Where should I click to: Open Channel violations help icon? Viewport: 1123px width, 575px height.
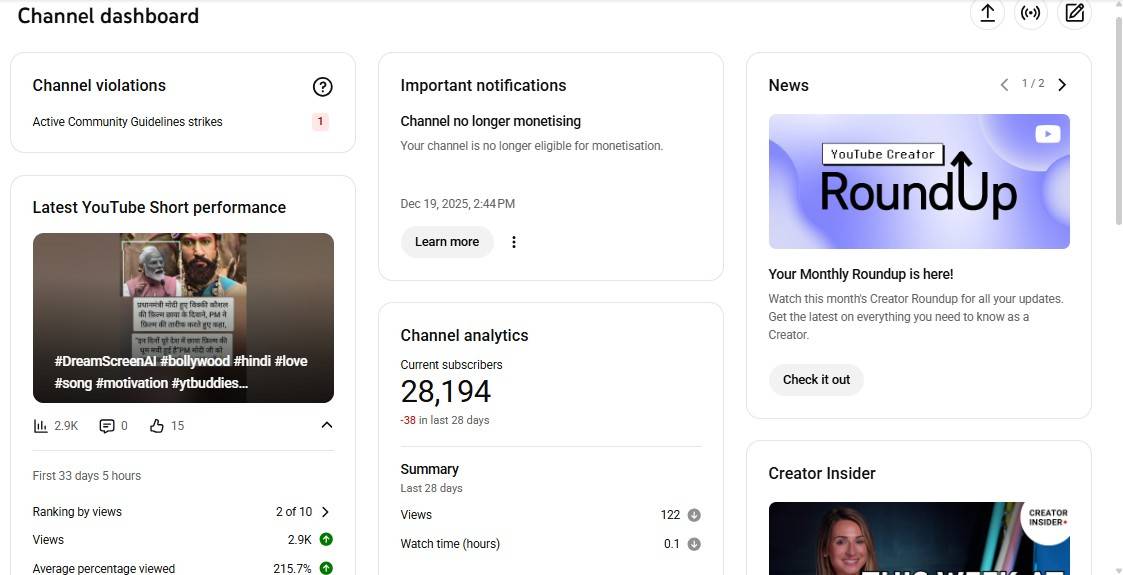(x=322, y=87)
